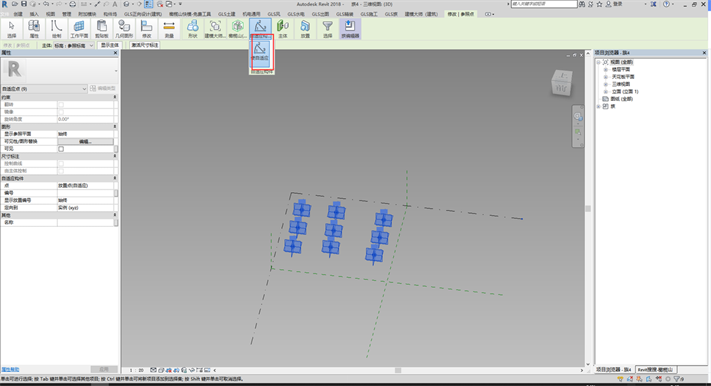Viewport: 711px width, 386px height.
Task: Open the 主体 host dropdown in options bar
Action: click(x=73, y=45)
